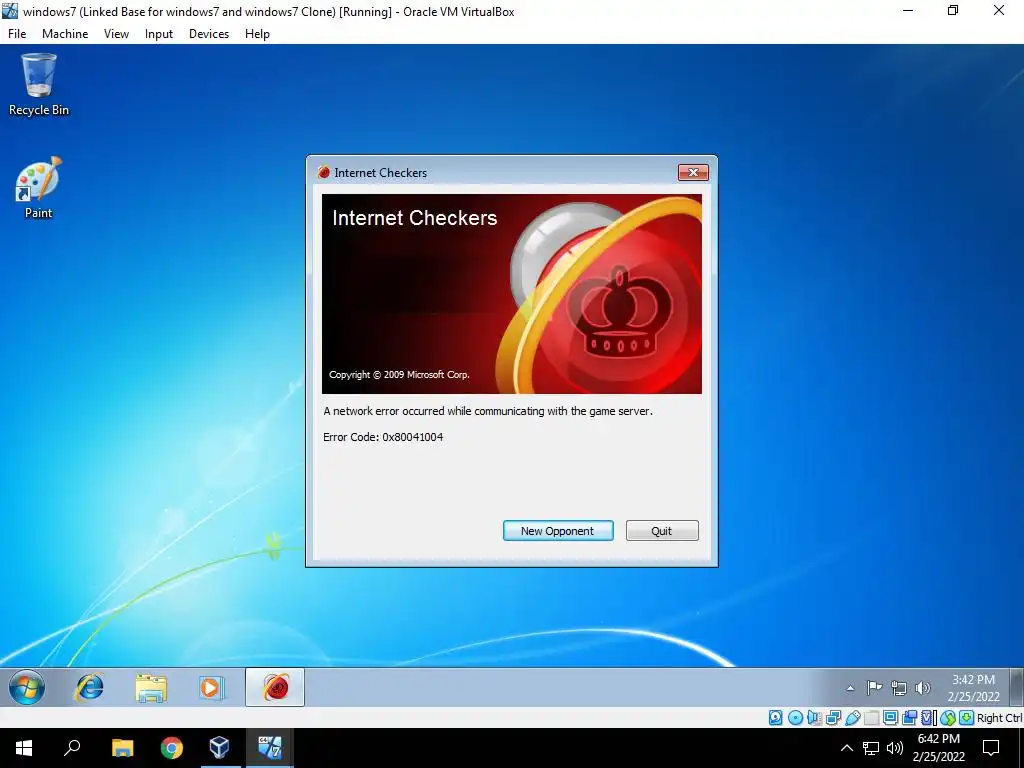Click the Internet Checkers banner image
The image size is (1024, 768).
click(511, 294)
